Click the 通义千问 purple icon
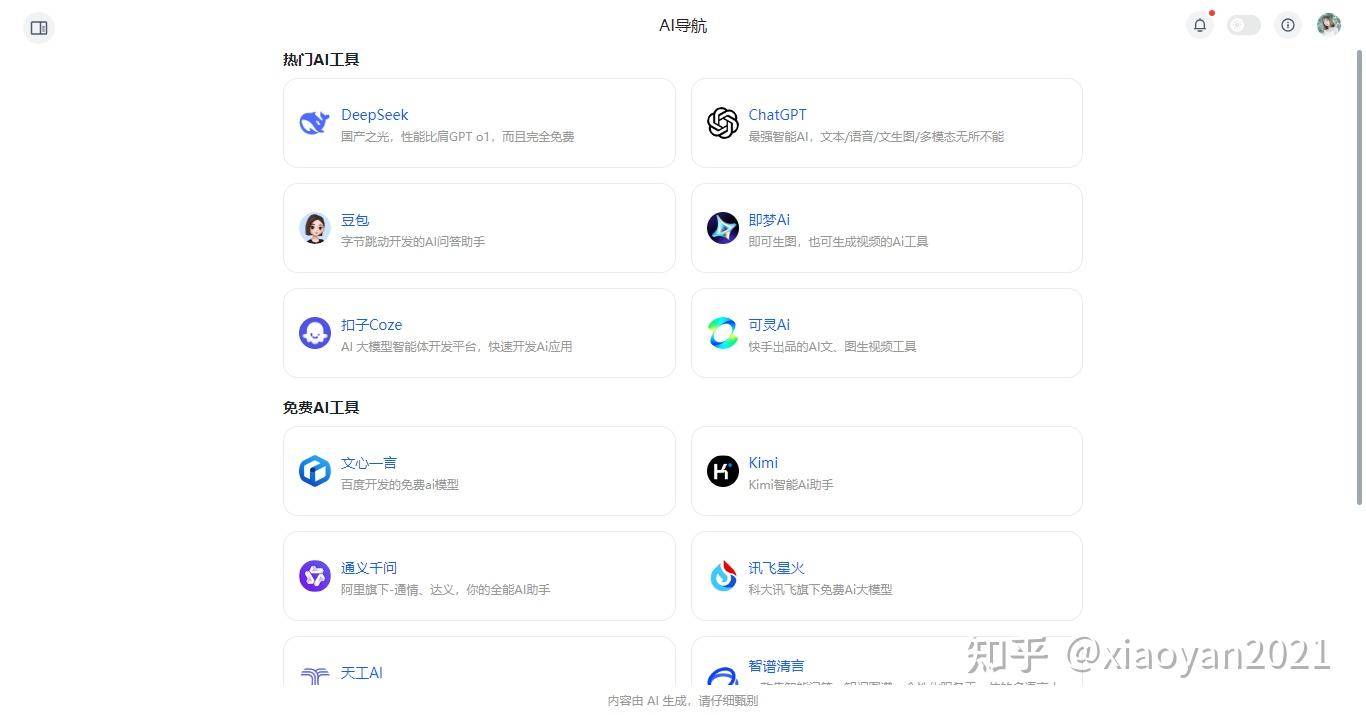1366x715 pixels. point(315,576)
